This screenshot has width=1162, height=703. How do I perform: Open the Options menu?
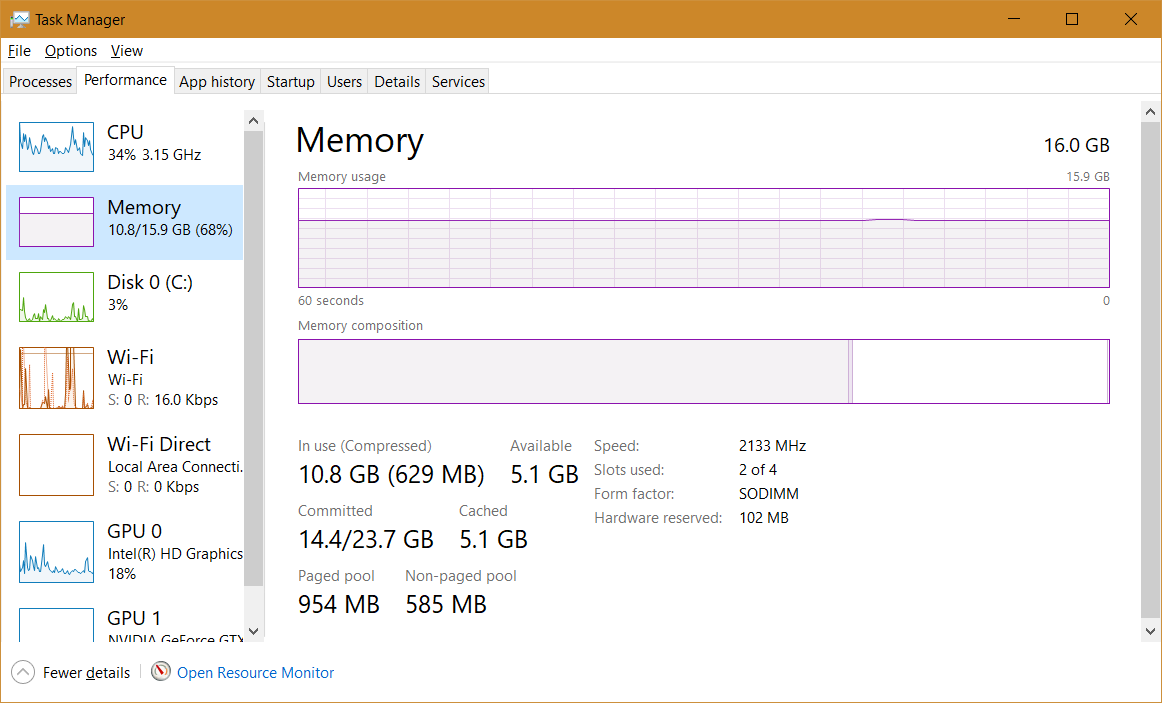[71, 51]
